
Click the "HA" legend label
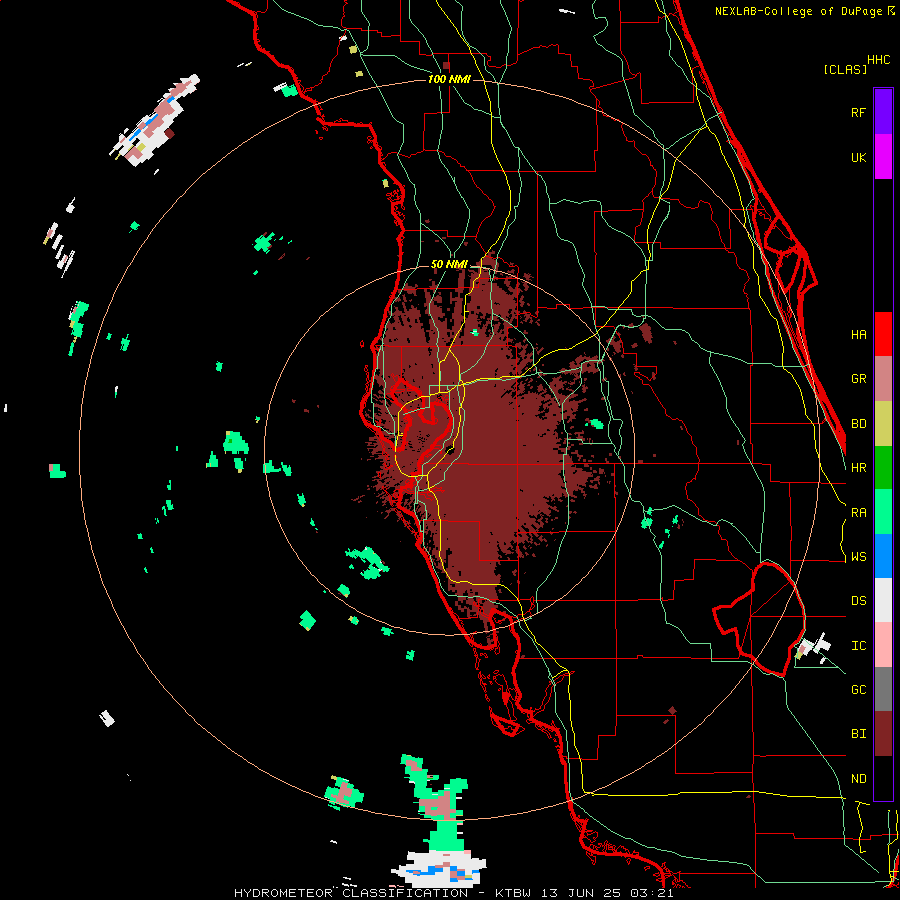point(858,335)
